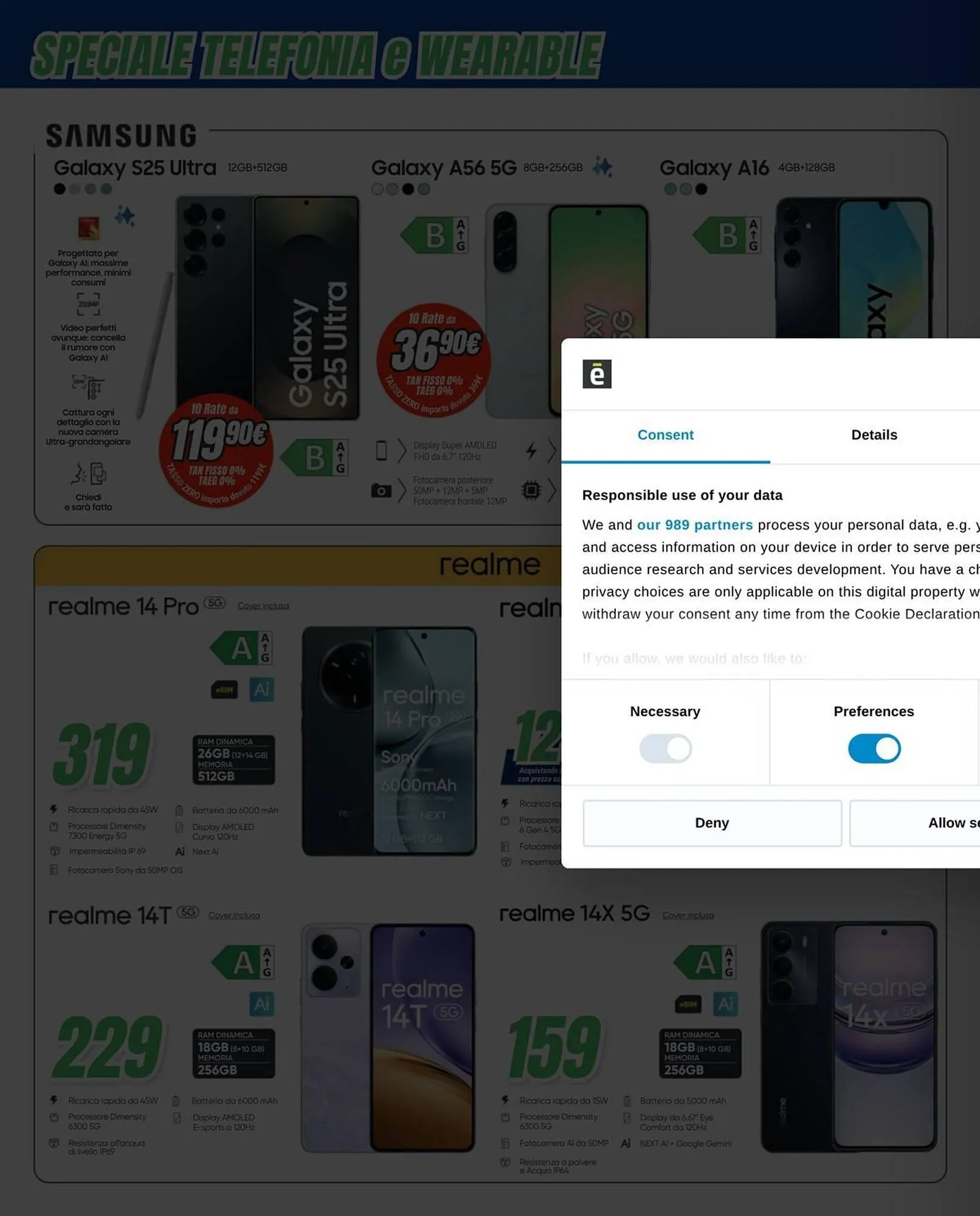Disable the Preferences cookies switch
This screenshot has width=980, height=1216.
[x=874, y=748]
